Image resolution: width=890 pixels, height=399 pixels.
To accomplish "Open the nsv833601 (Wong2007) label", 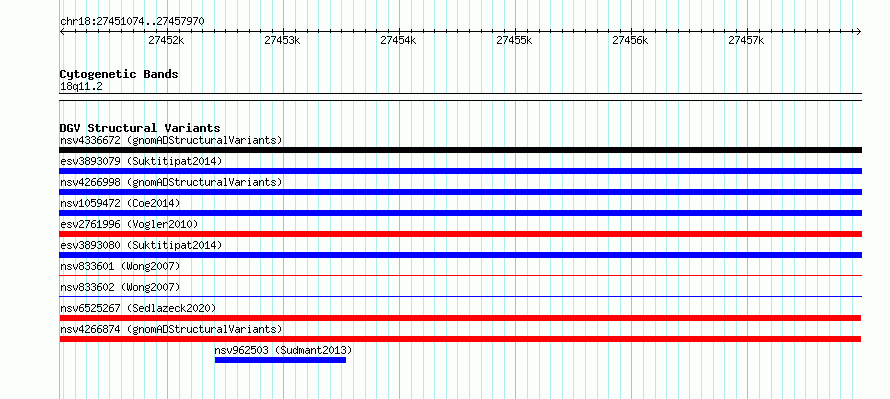I will point(120,266).
